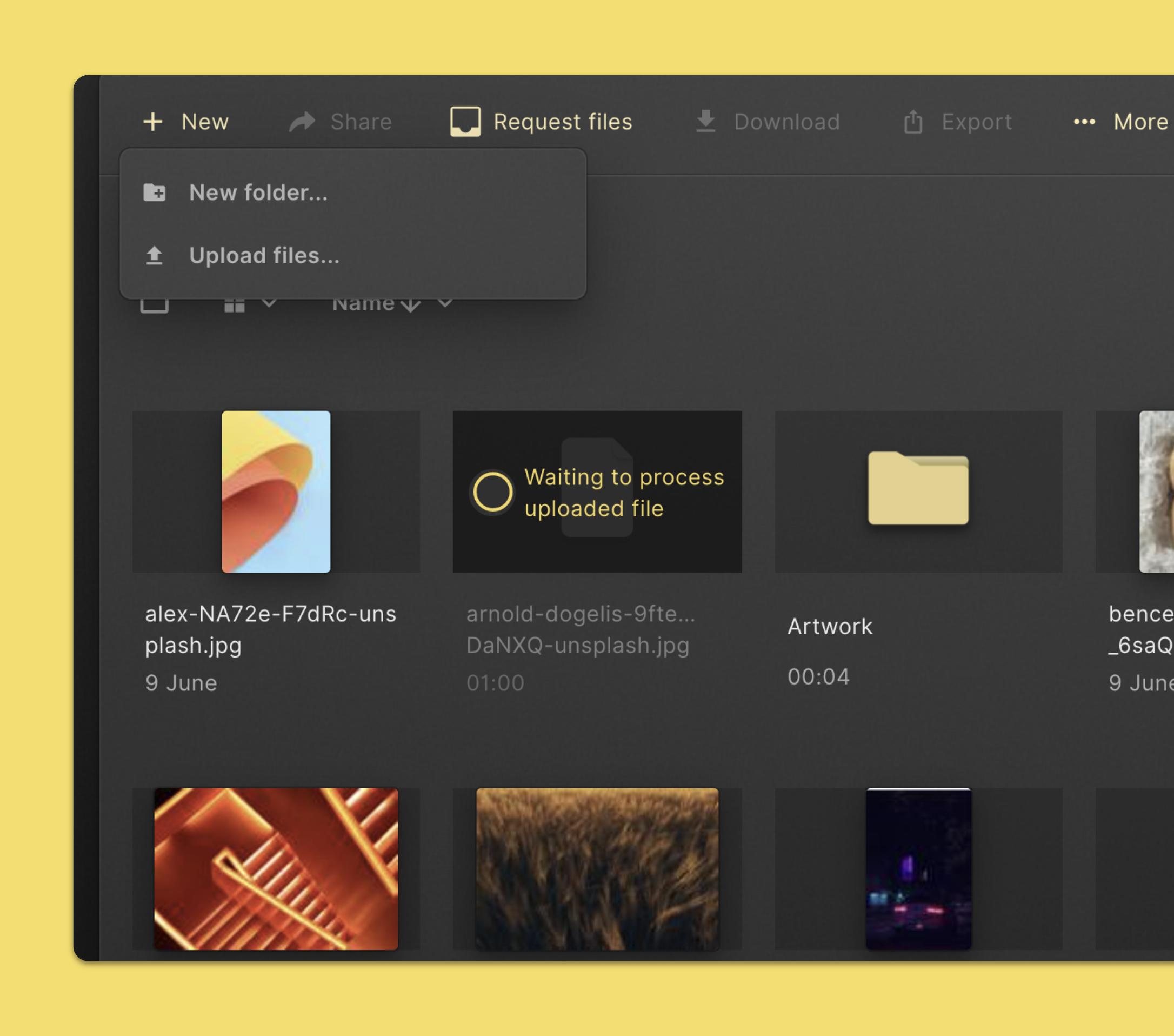Click the arnold-dogelis file name
The height and width of the screenshot is (1036, 1174).
coord(581,630)
